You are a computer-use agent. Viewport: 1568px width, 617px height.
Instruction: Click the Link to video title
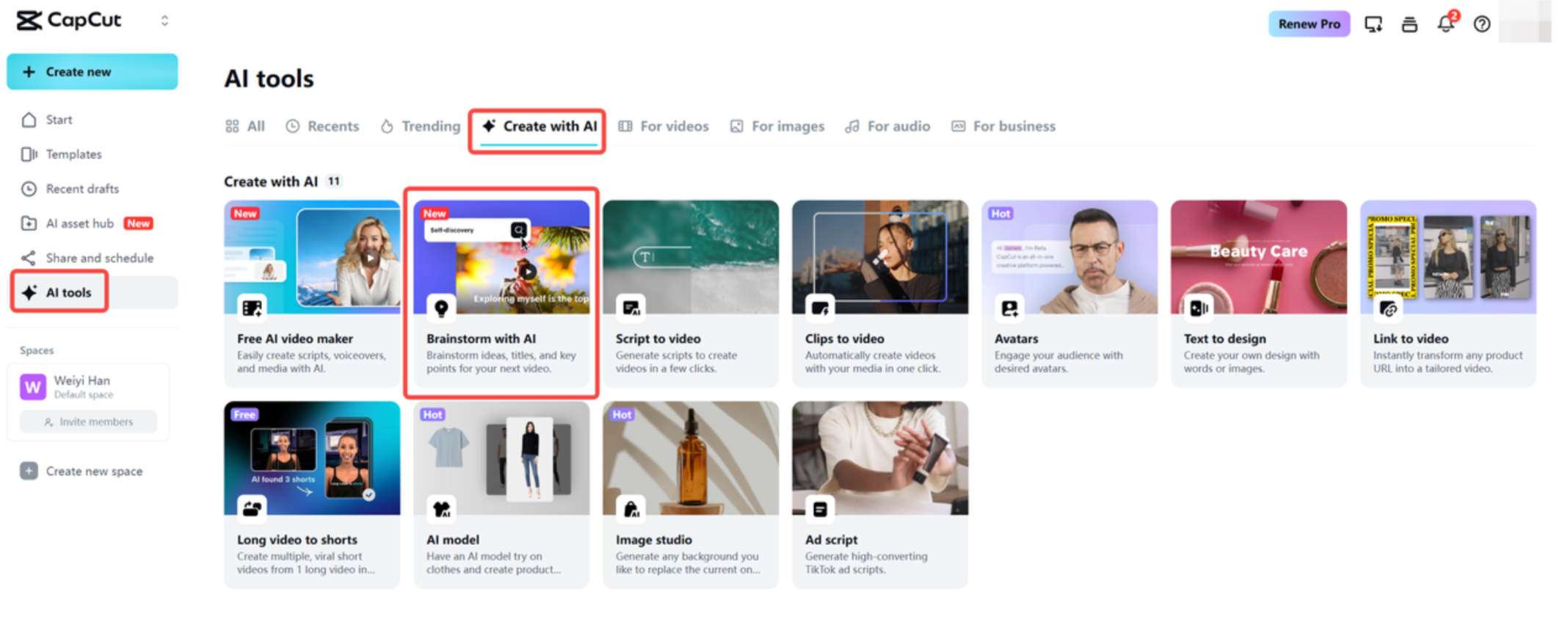pyautogui.click(x=1411, y=339)
